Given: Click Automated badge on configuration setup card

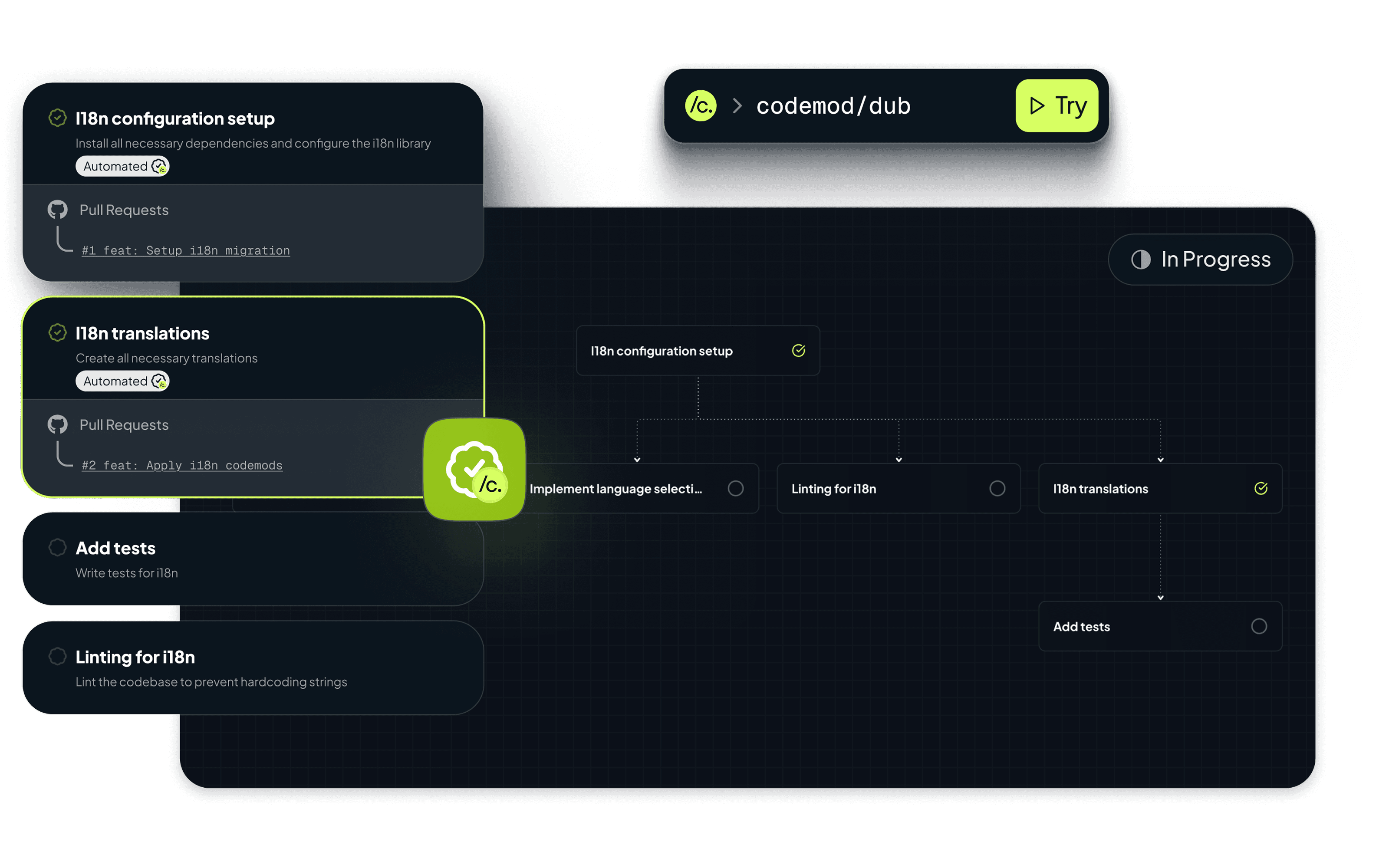Looking at the screenshot, I should [x=122, y=166].
